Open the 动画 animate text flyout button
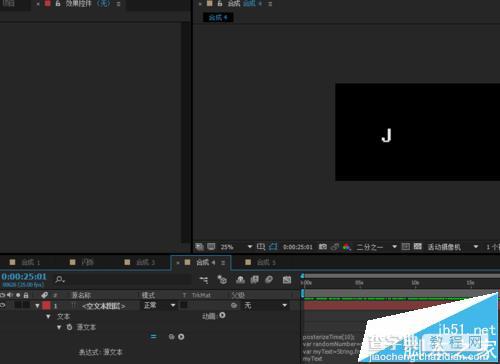Viewport: 500px width, 364px height. (222, 315)
